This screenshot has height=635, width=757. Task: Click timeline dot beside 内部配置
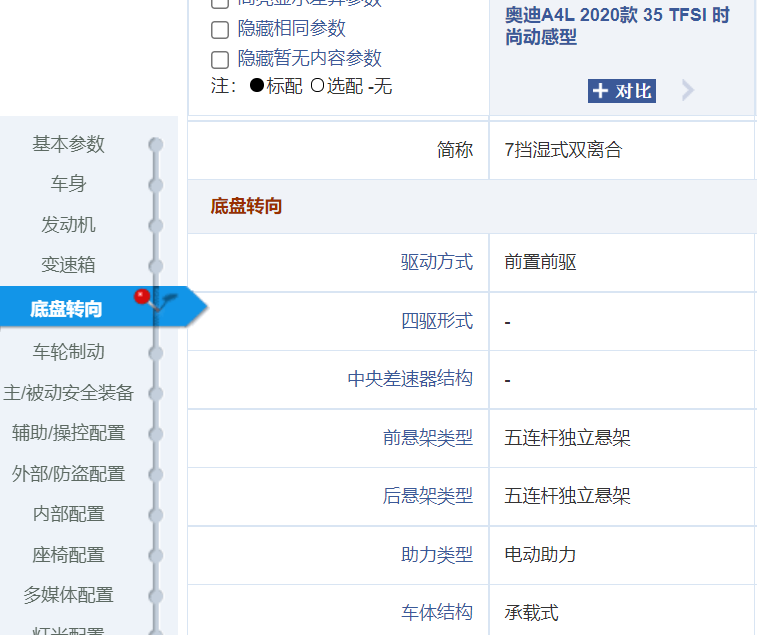pyautogui.click(x=155, y=515)
